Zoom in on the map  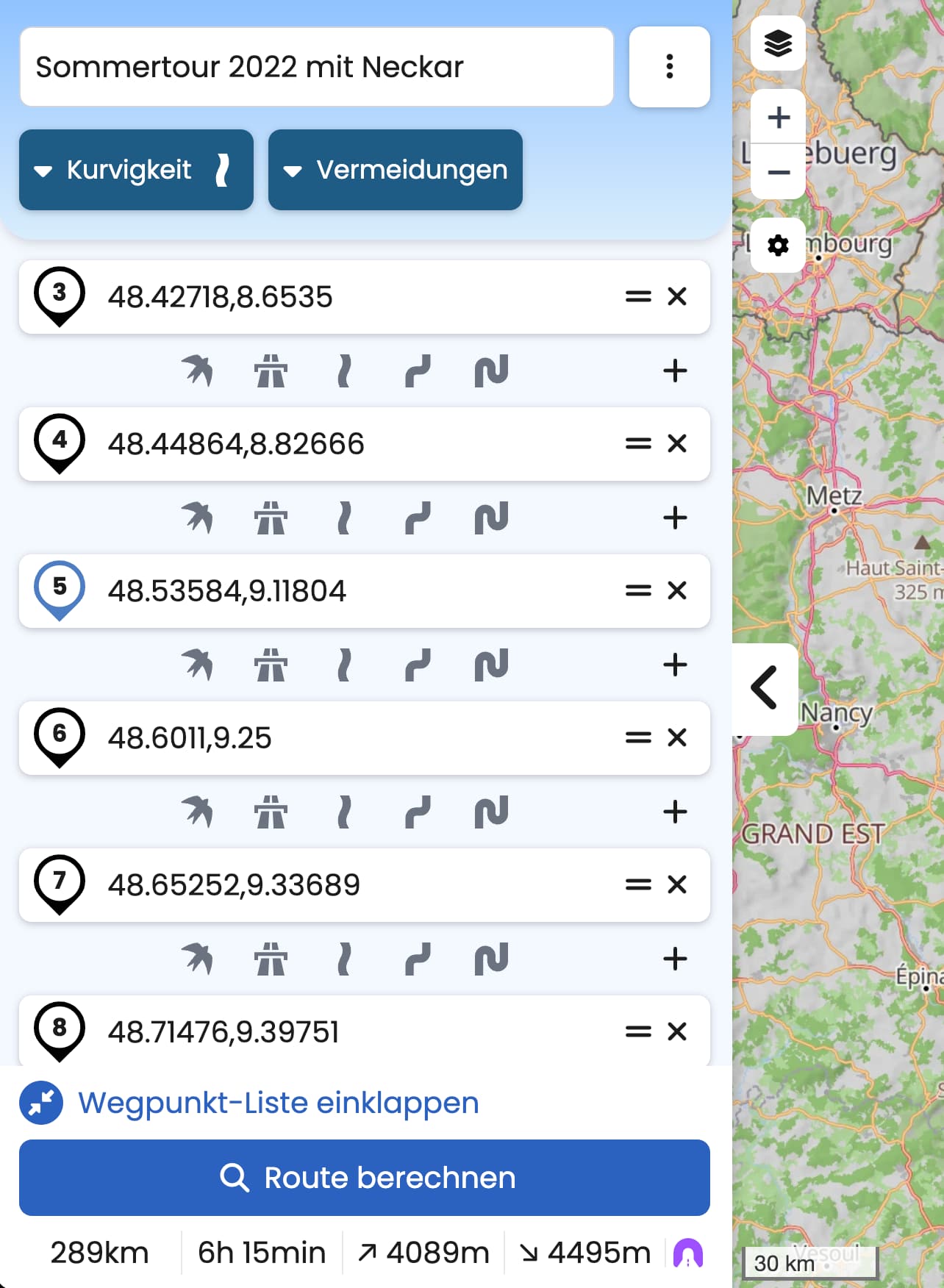(x=778, y=117)
